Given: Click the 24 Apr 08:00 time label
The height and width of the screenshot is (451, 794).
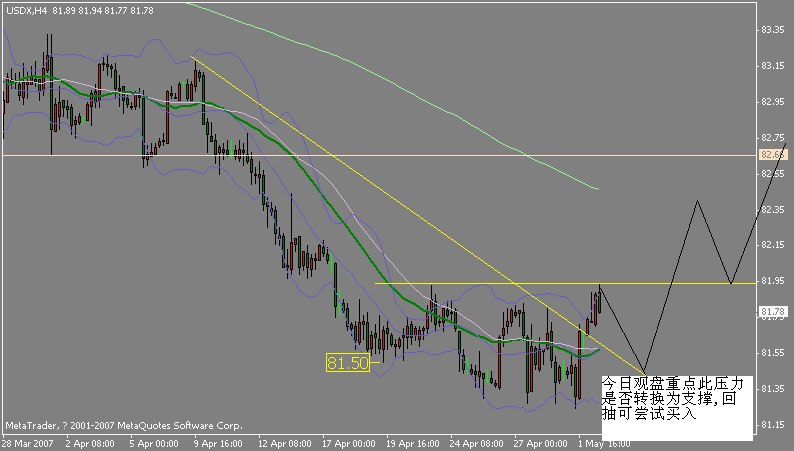Looking at the screenshot, I should tap(477, 444).
